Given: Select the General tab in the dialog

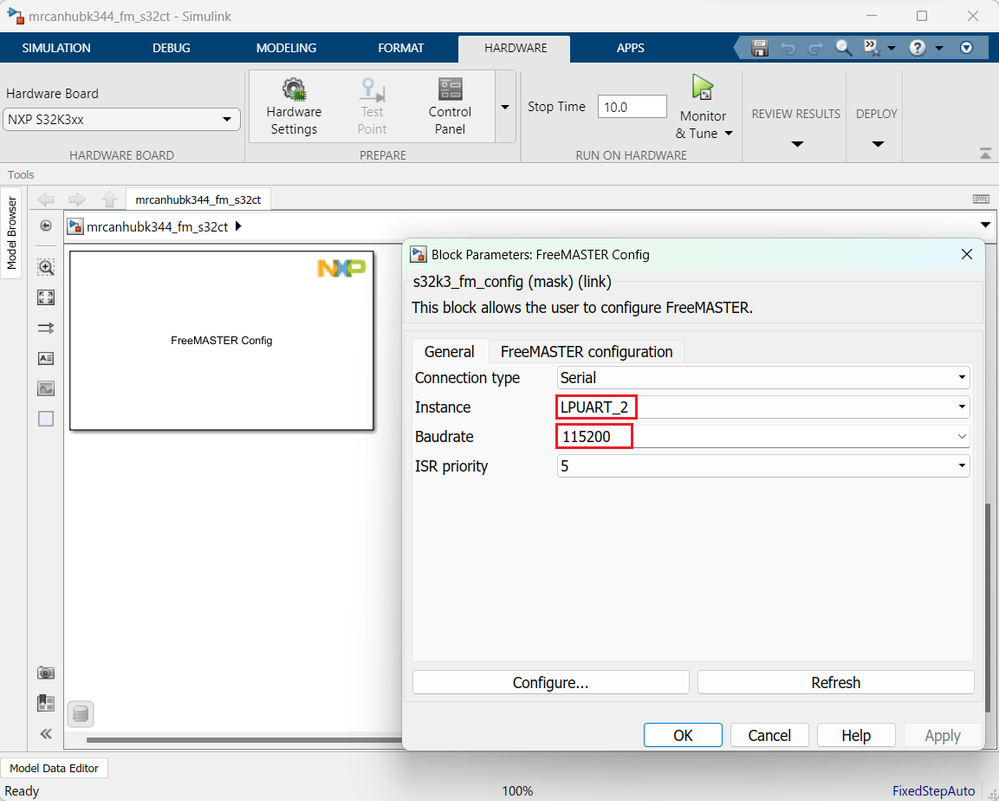Looking at the screenshot, I should (449, 352).
